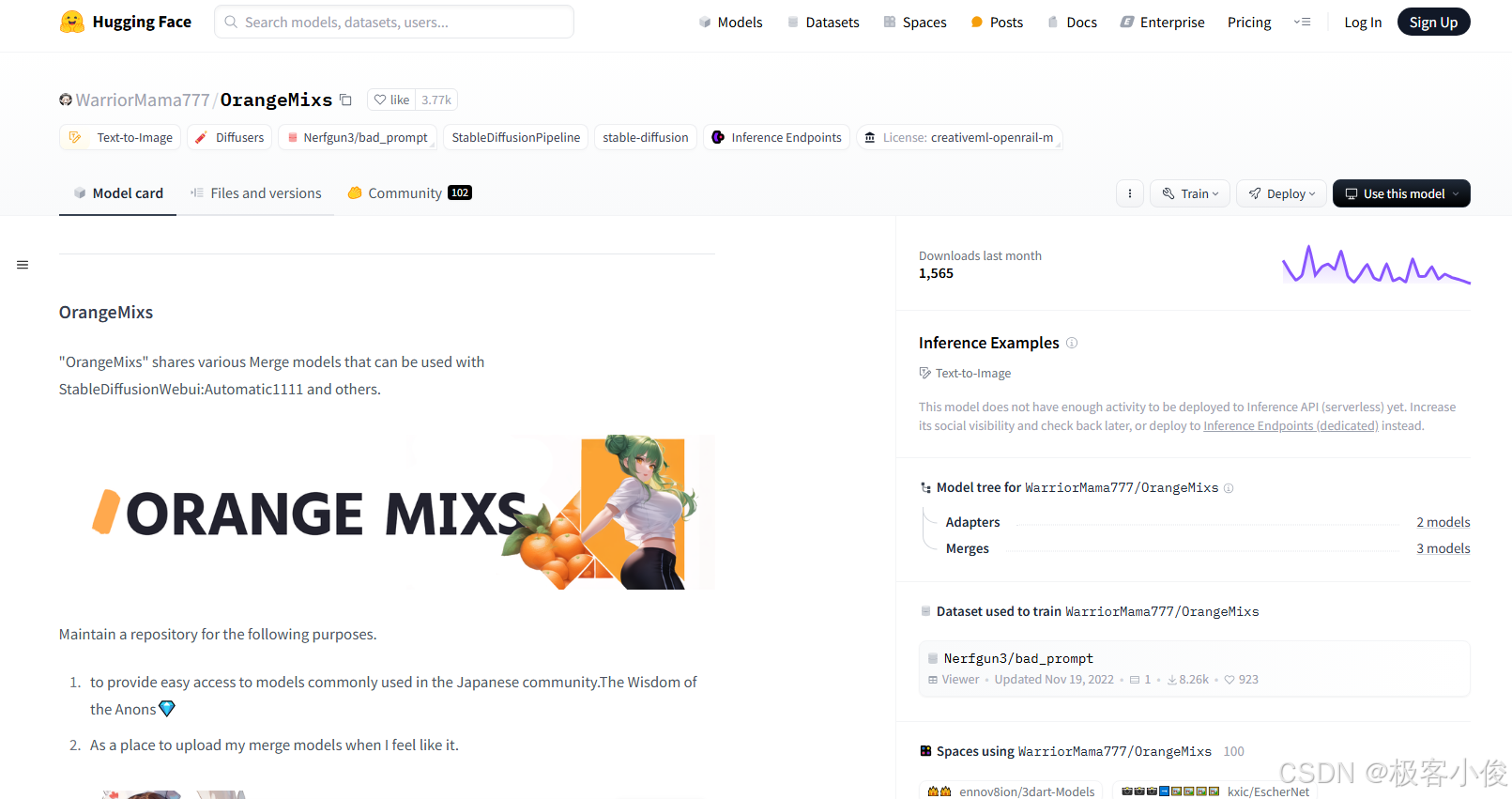Click the Sign Up button
Image resolution: width=1512 pixels, height=799 pixels.
[x=1433, y=22]
